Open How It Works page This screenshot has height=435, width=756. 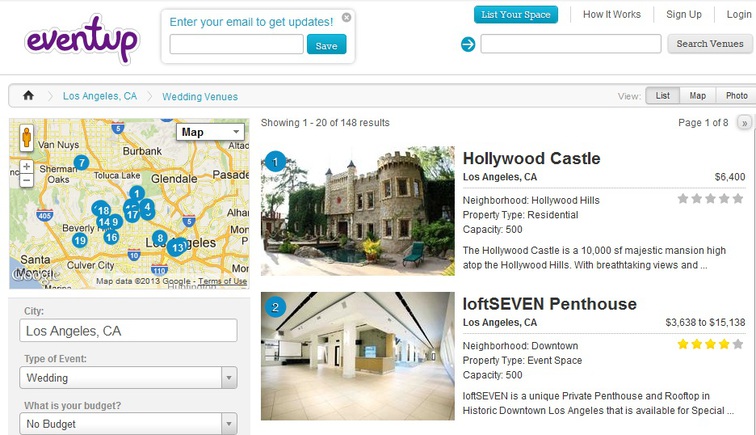[612, 14]
